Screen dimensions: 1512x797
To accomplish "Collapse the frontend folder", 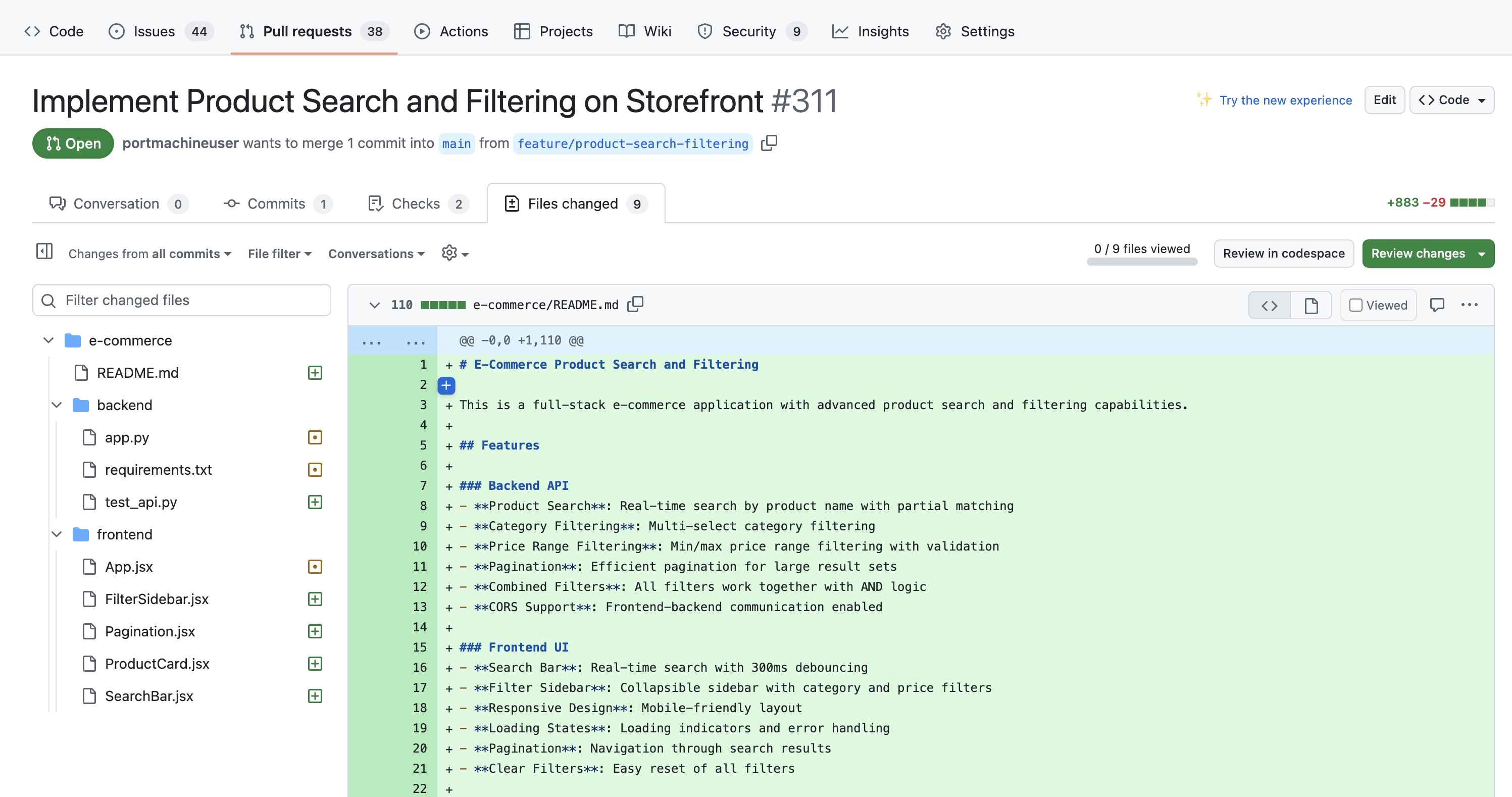I will [57, 534].
